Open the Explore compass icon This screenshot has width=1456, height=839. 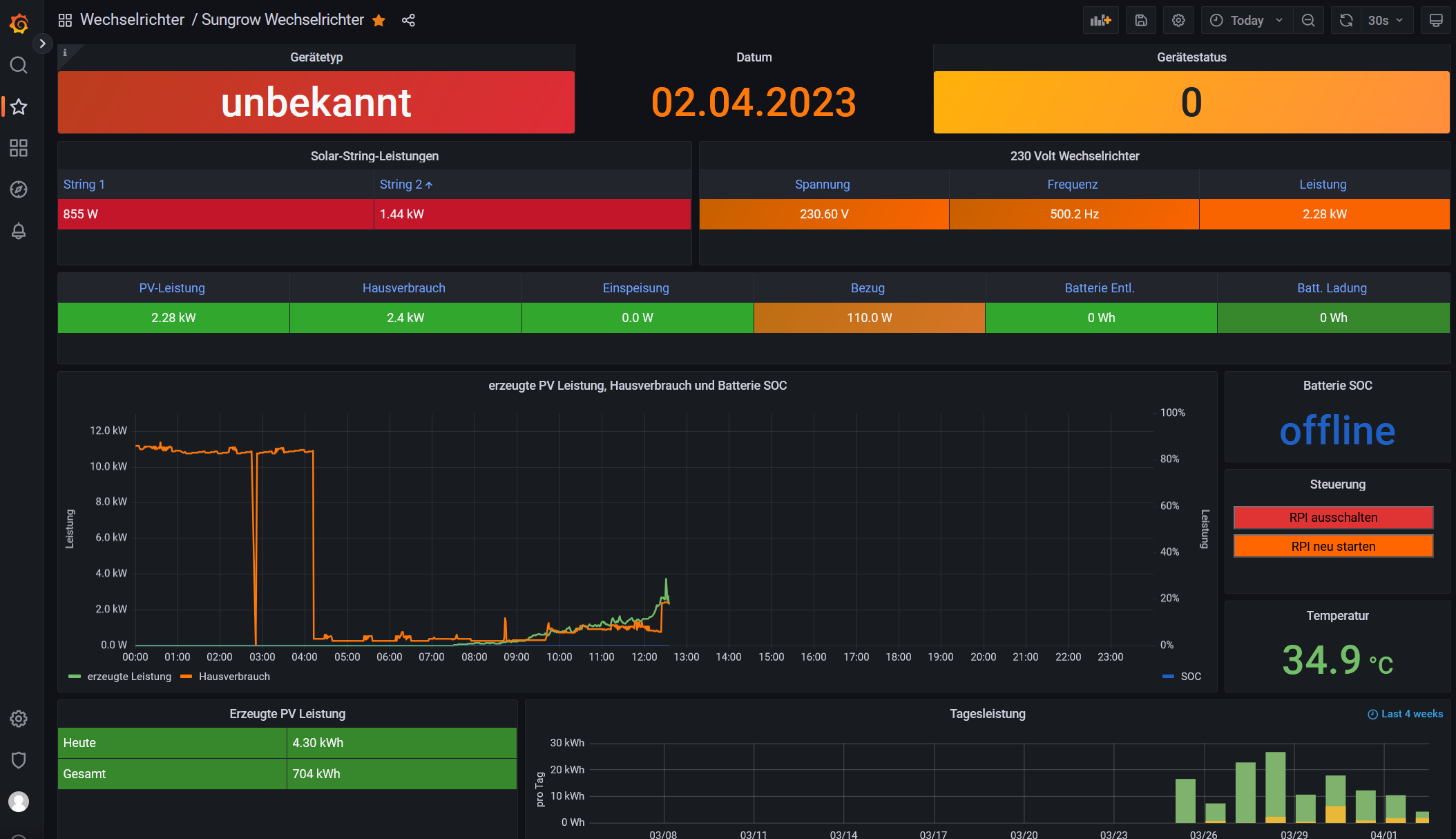[19, 189]
